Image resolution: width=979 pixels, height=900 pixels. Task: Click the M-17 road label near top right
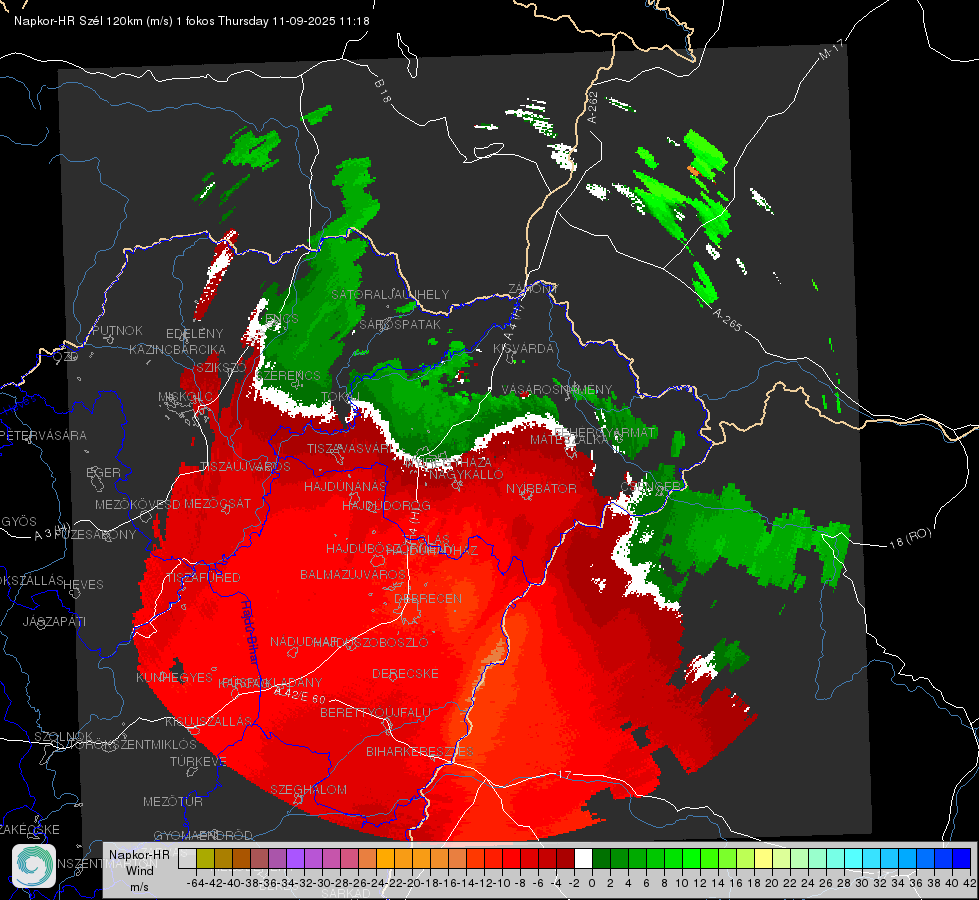[831, 50]
